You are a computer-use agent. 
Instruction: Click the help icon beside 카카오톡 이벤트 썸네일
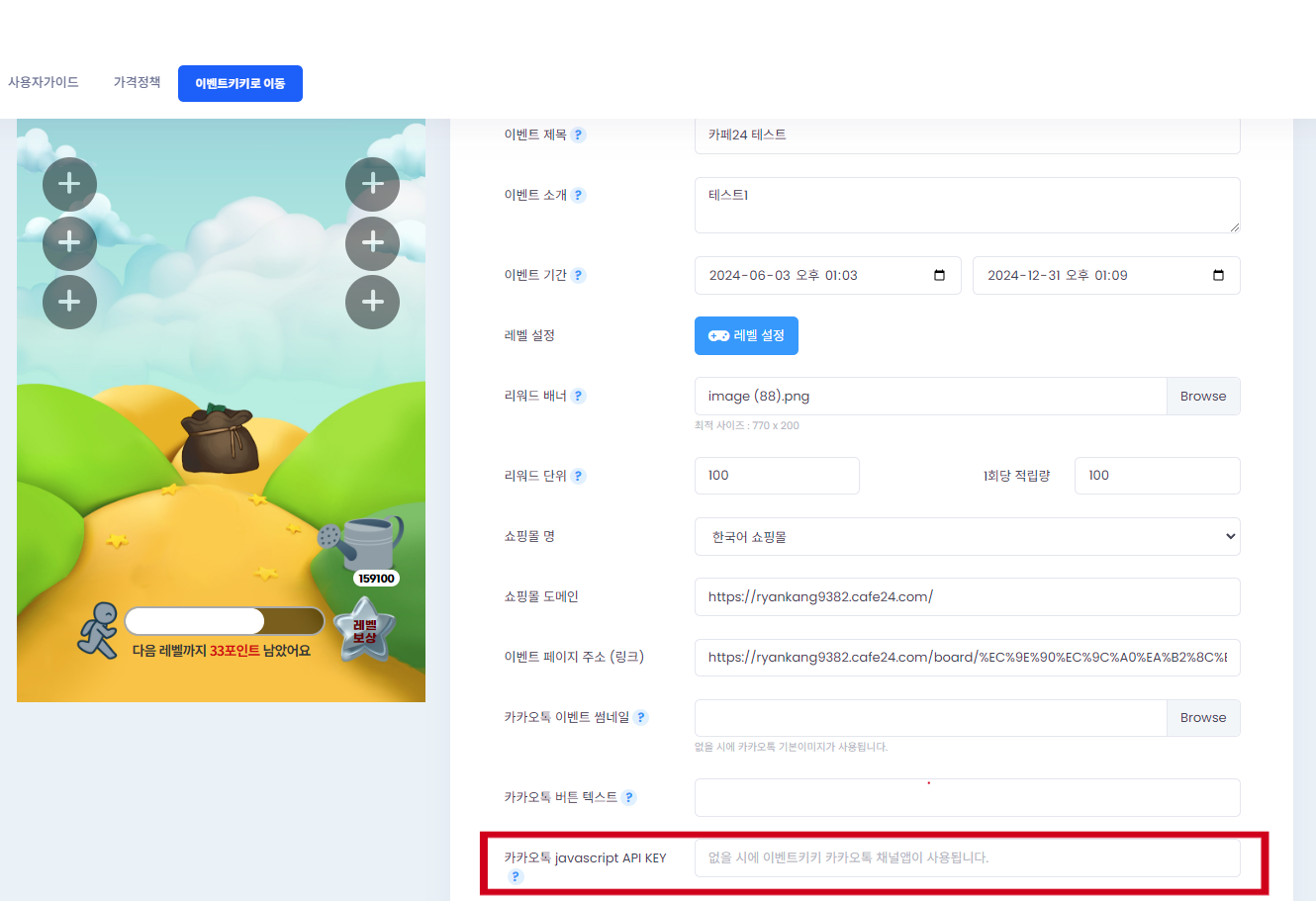(641, 718)
